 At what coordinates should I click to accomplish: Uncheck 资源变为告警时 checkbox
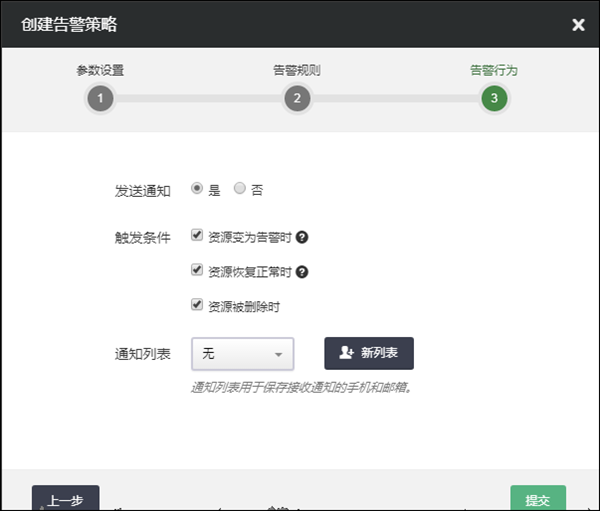point(197,237)
